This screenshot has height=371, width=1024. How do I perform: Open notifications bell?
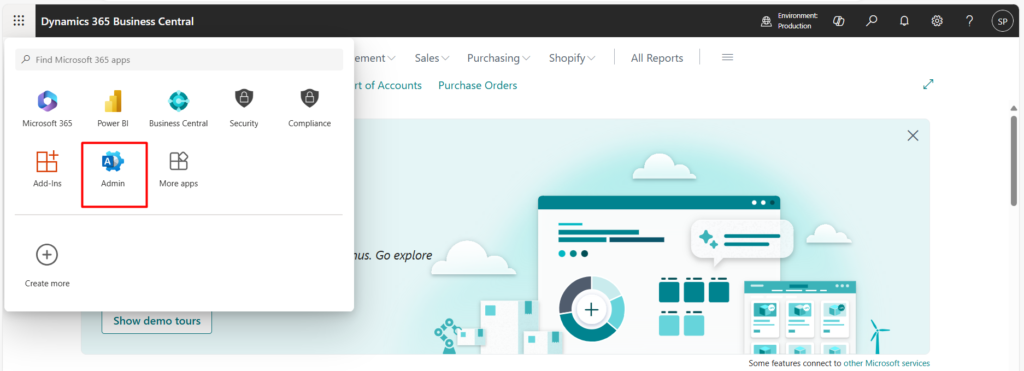(x=904, y=21)
